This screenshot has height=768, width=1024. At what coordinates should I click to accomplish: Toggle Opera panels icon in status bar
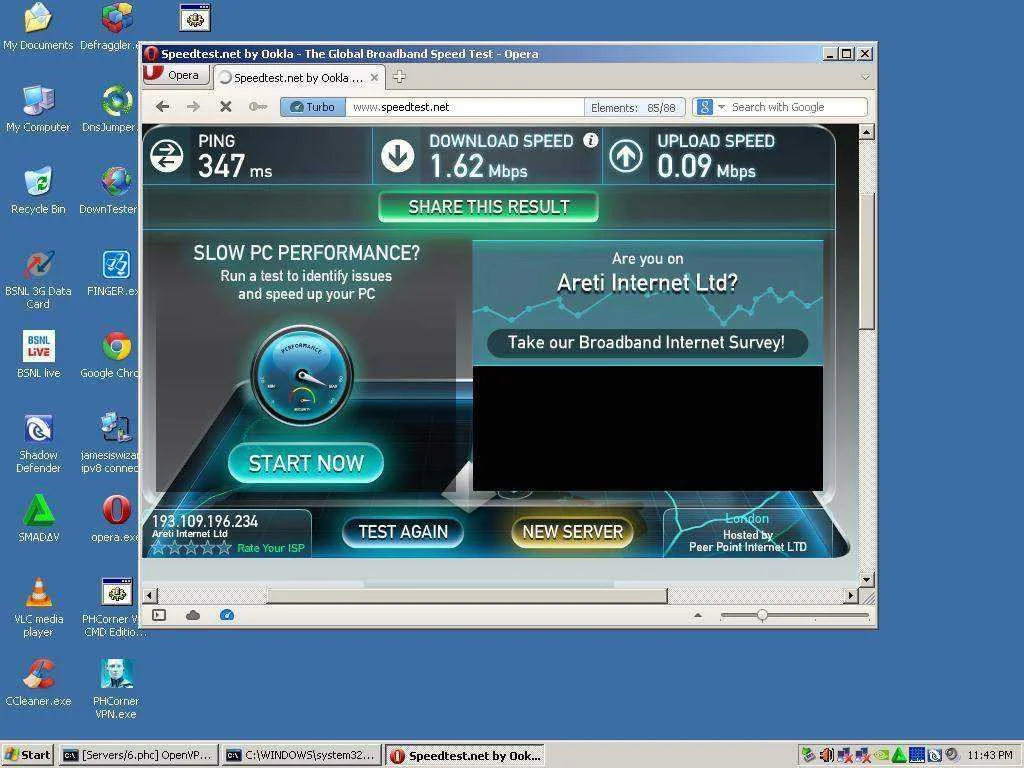coord(159,615)
